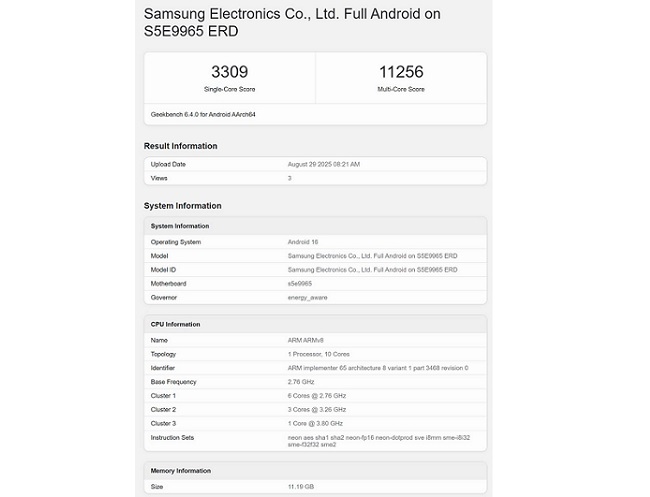
Task: Select the Cluster 3 frequency value
Action: click(317, 424)
